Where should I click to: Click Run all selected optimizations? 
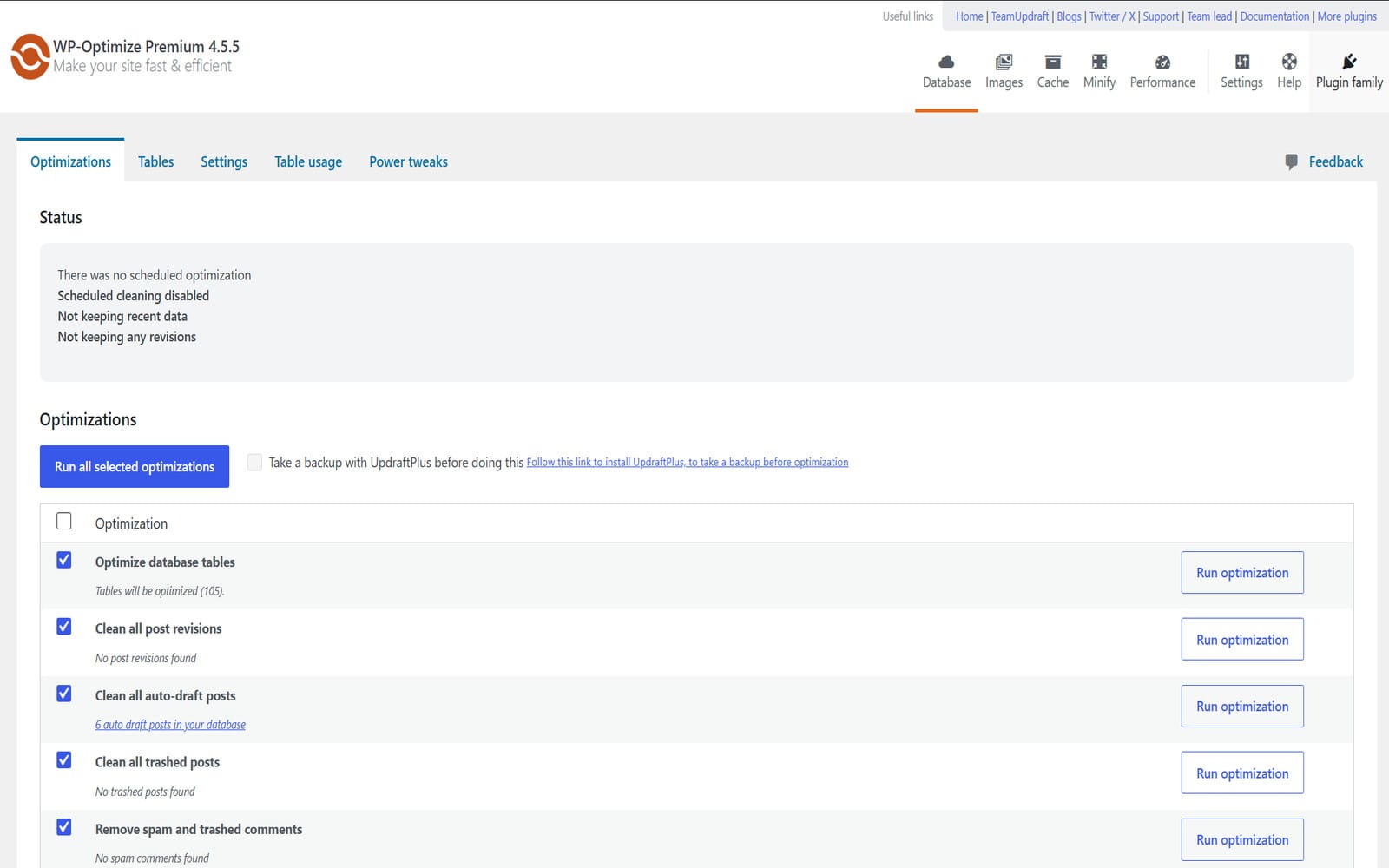[x=135, y=466]
